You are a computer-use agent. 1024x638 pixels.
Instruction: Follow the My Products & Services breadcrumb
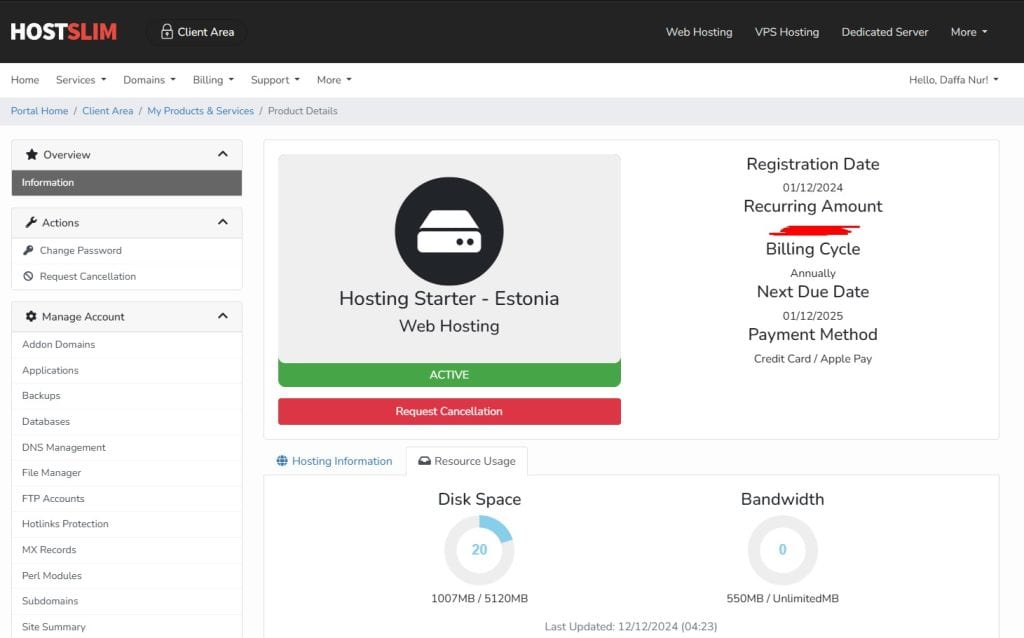pos(200,111)
